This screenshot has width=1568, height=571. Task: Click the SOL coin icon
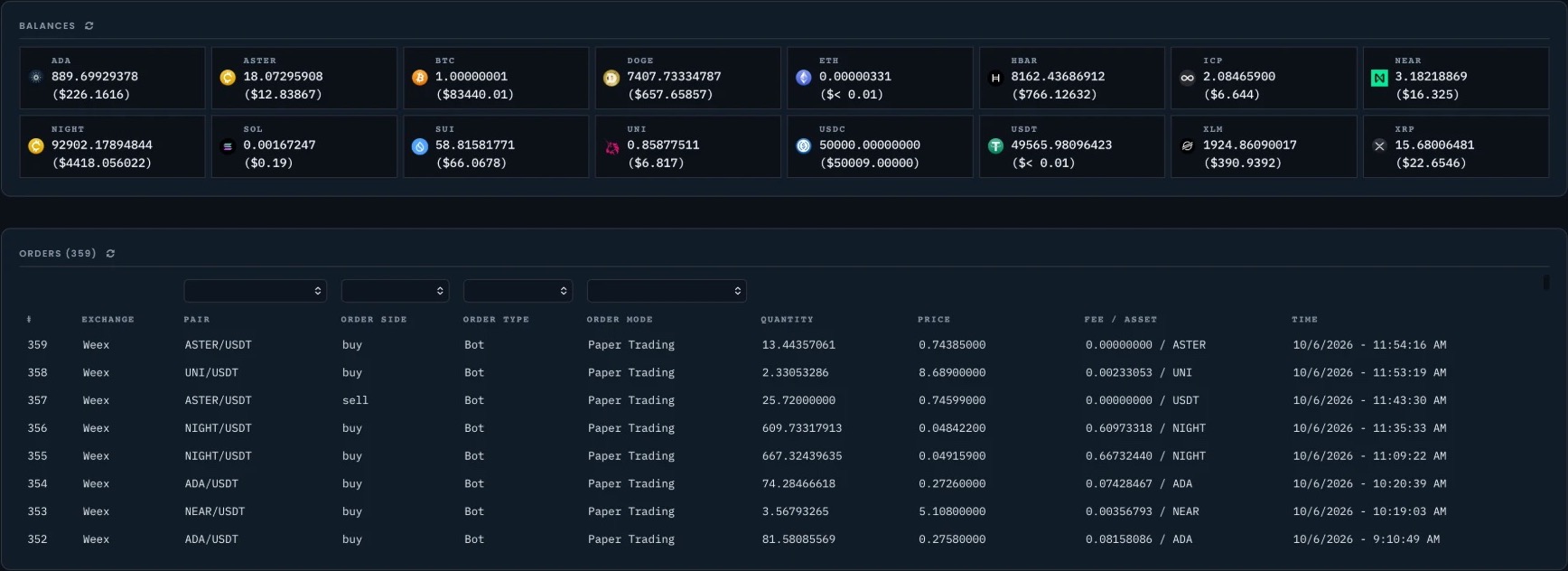pyautogui.click(x=228, y=145)
